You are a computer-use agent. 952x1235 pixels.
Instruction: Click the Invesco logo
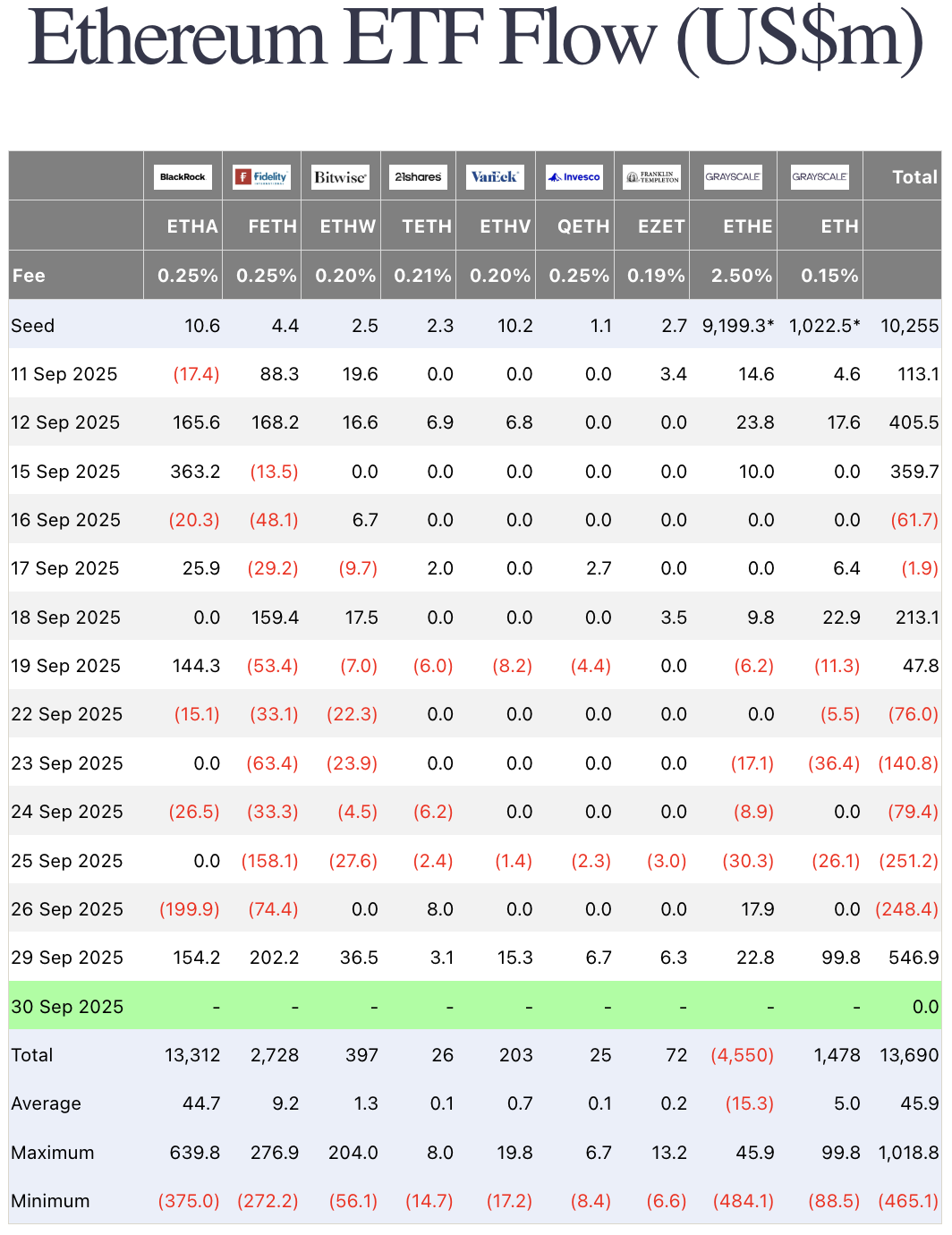pos(574,176)
